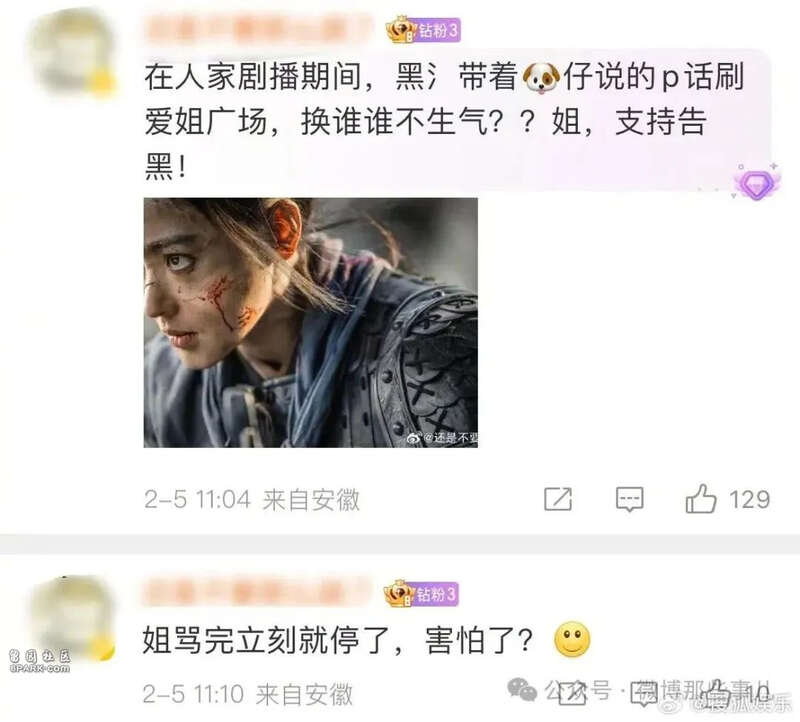Screen dimensions: 800x722
Task: Open reply icon on the second comment
Action: pos(644,694)
